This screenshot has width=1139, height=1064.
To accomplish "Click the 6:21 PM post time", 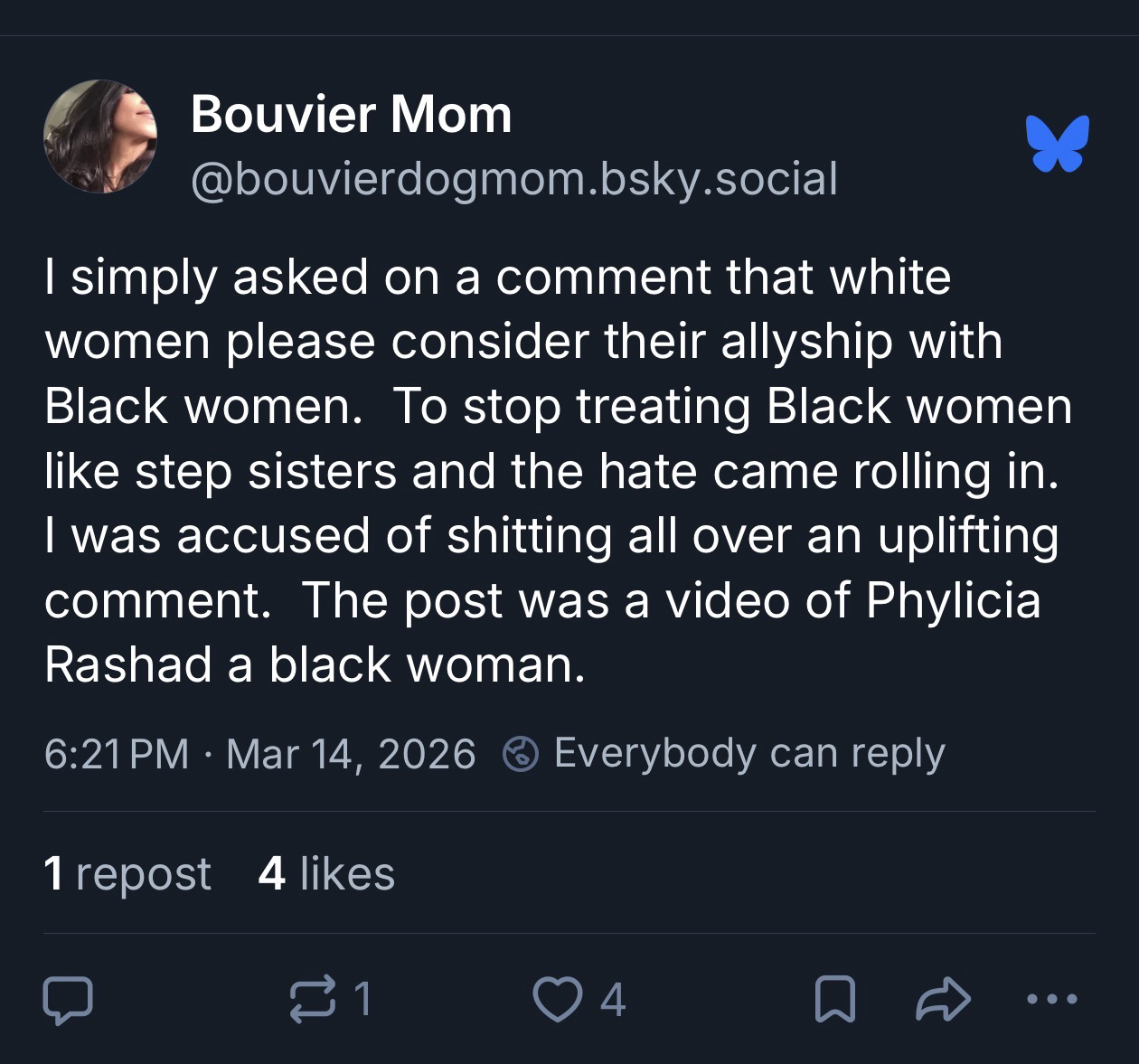I will (x=117, y=754).
